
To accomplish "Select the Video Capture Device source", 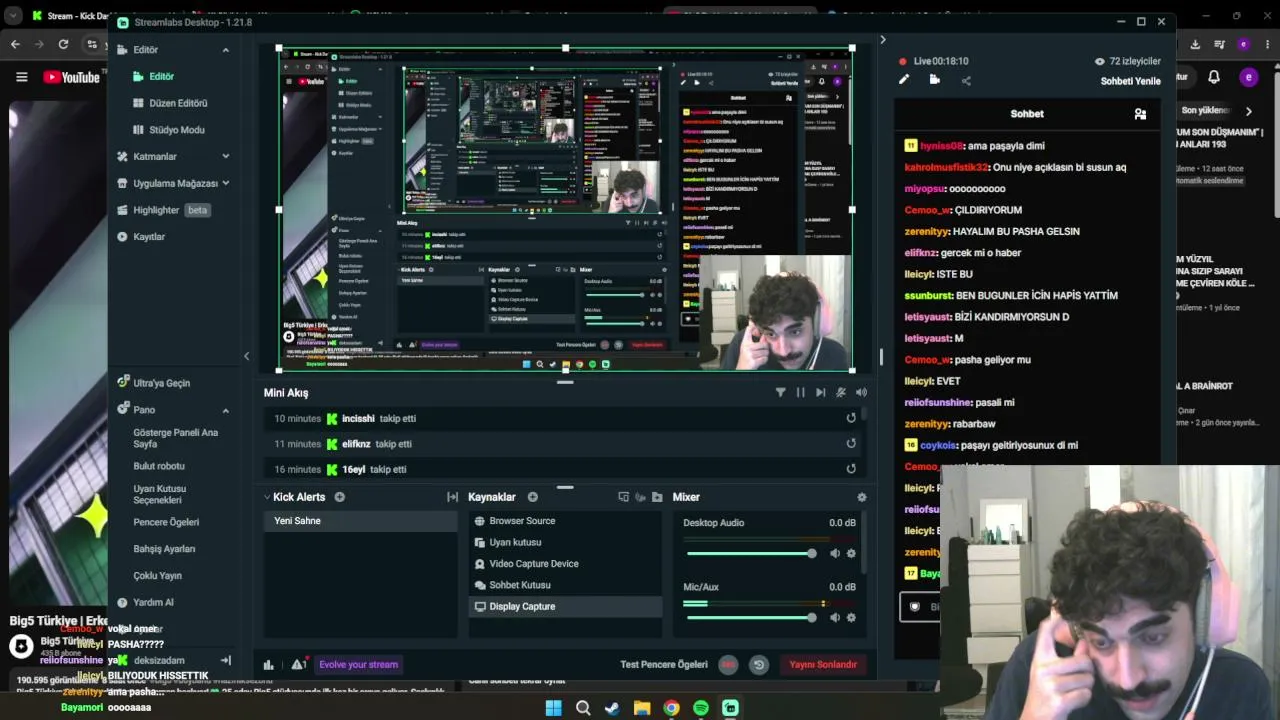I will [x=565, y=564].
